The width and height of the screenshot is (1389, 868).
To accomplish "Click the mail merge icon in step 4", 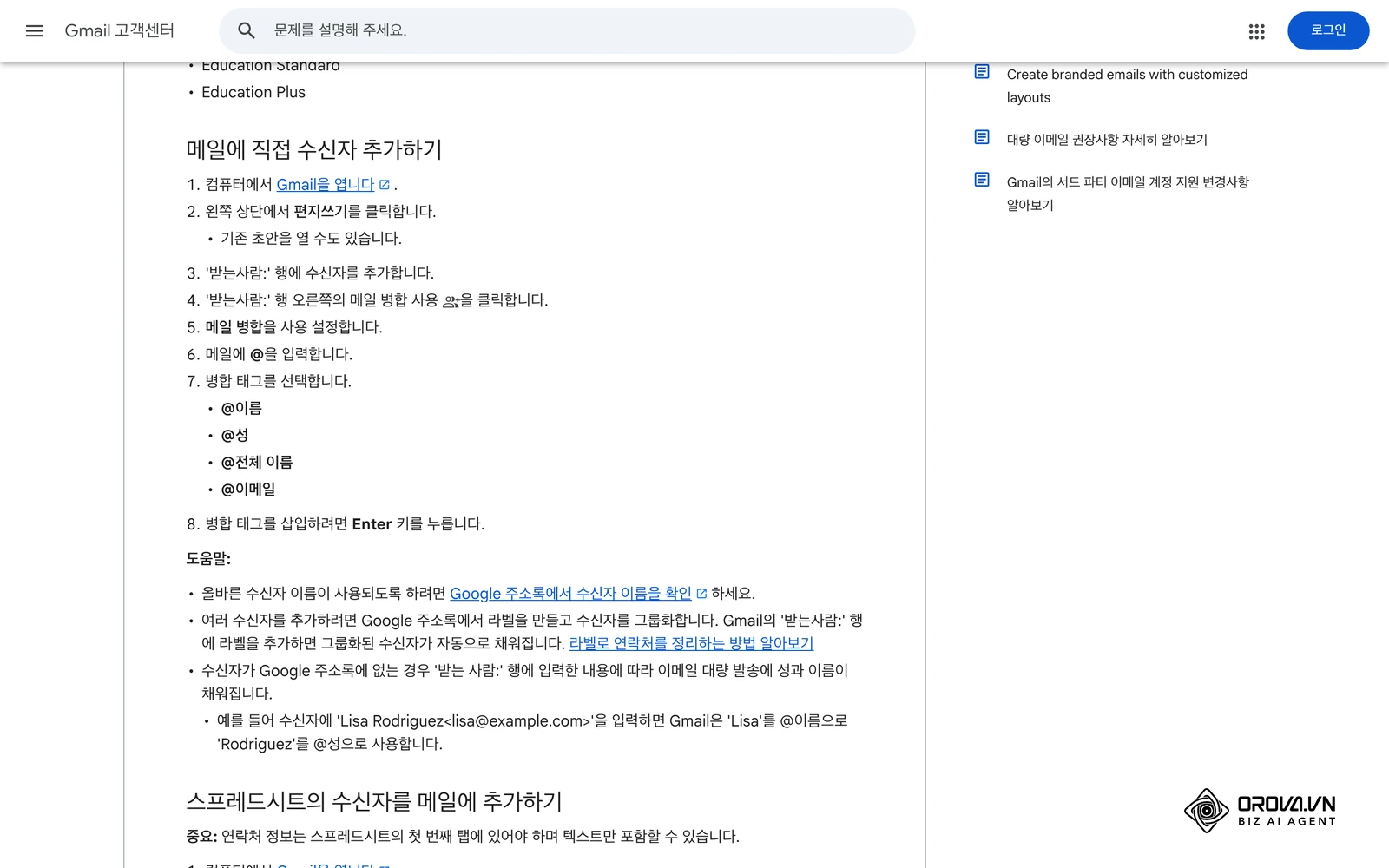I will click(451, 301).
